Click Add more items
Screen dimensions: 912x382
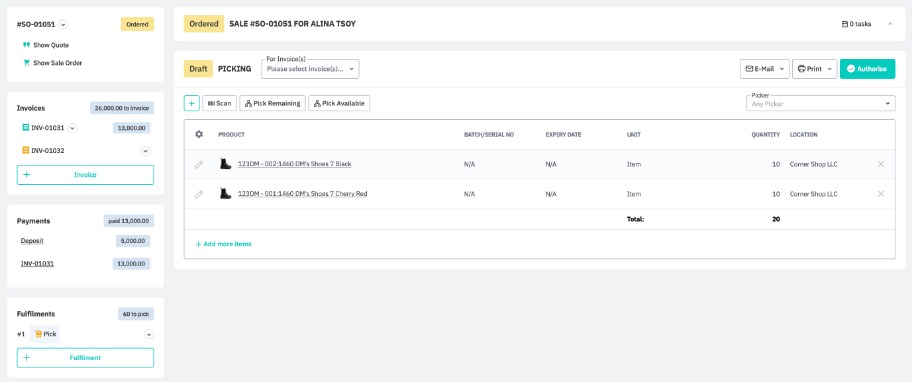click(223, 244)
